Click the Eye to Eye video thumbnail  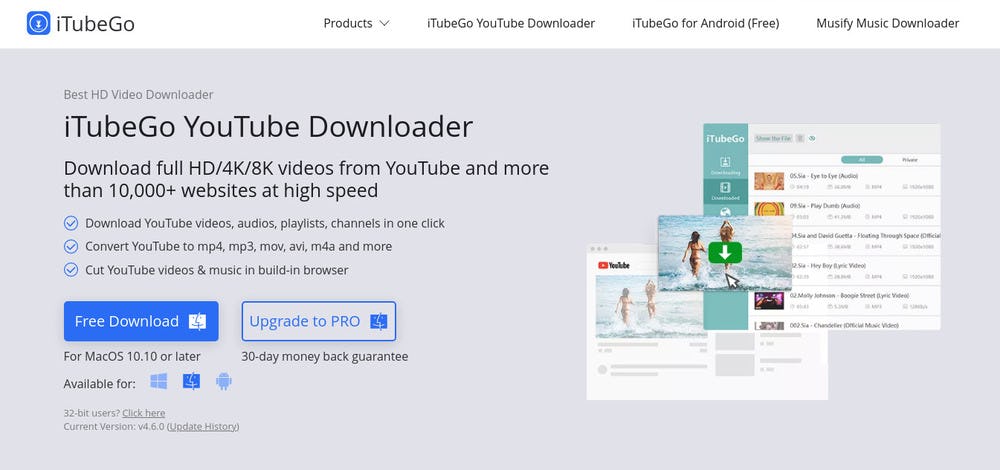[x=768, y=181]
